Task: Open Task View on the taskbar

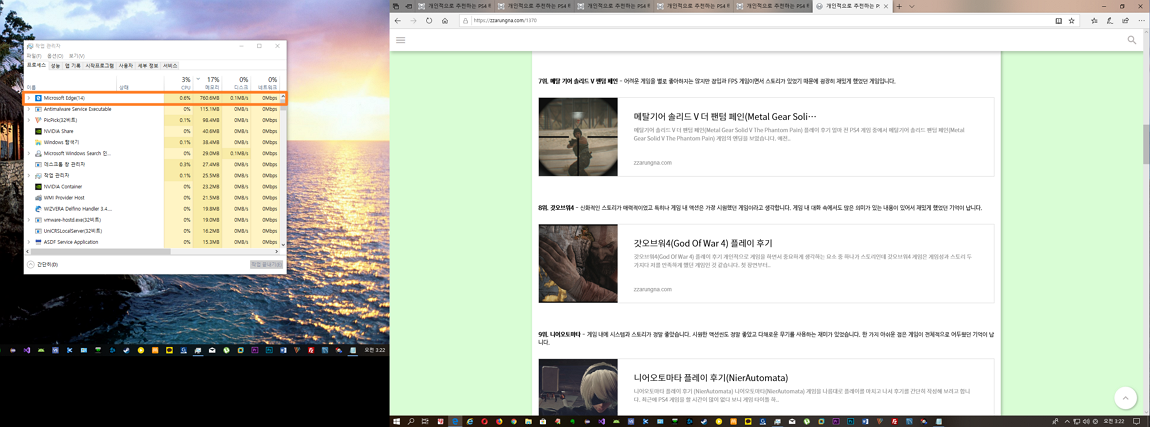Action: [426, 422]
